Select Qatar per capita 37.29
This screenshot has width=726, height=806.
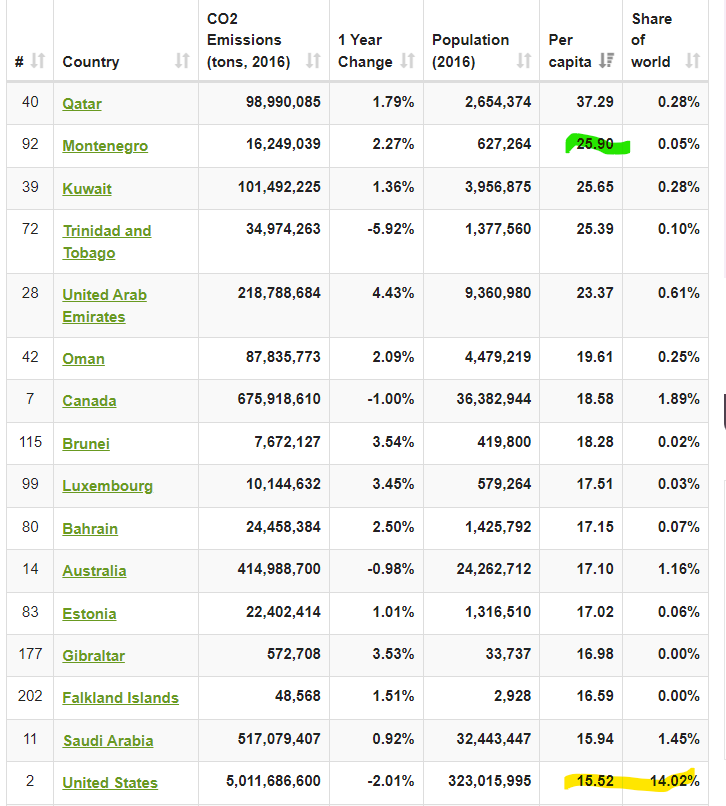[595, 102]
